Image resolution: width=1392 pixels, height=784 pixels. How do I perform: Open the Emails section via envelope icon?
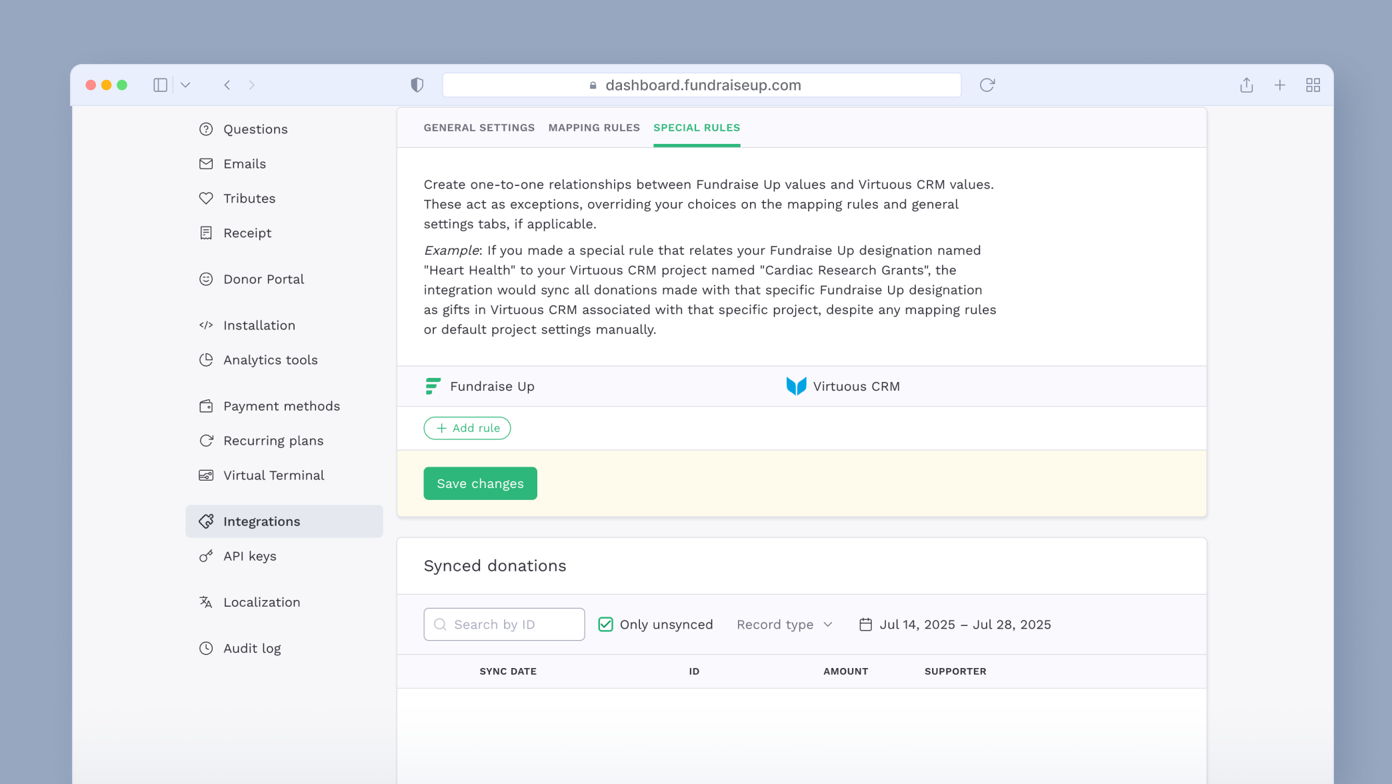(206, 163)
